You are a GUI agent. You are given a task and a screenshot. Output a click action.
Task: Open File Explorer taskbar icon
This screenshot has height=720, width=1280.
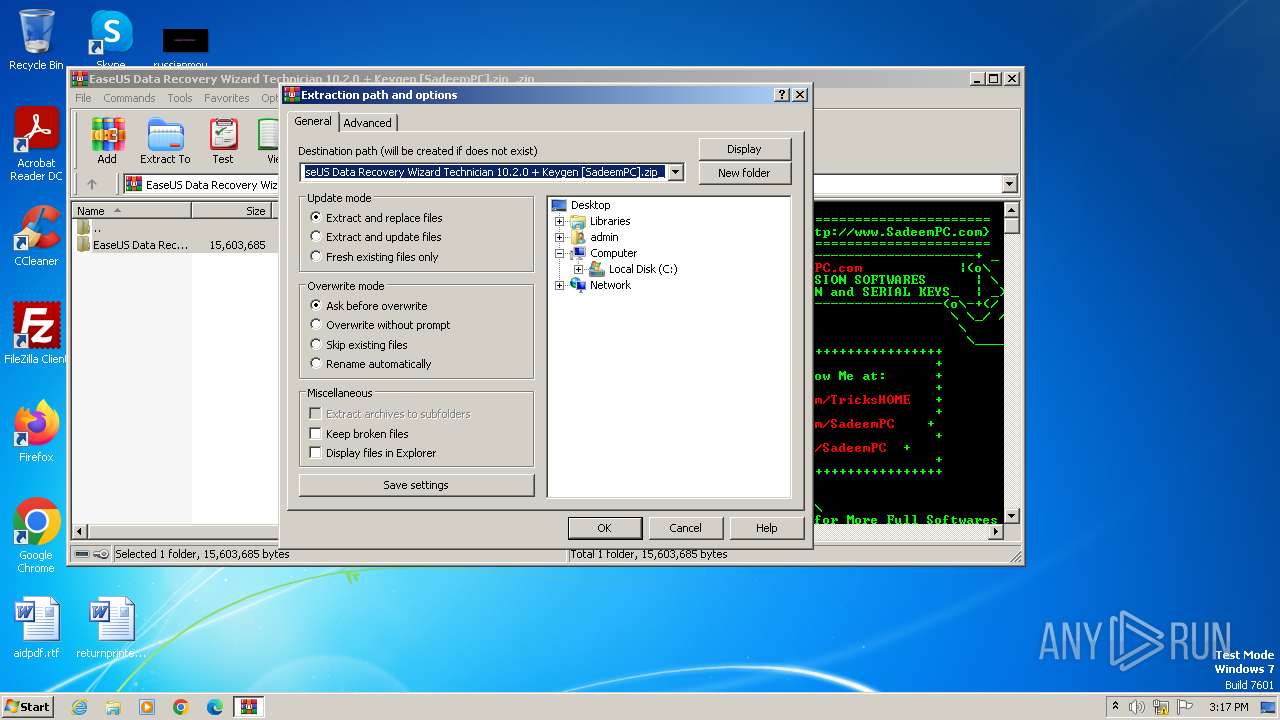coord(113,707)
